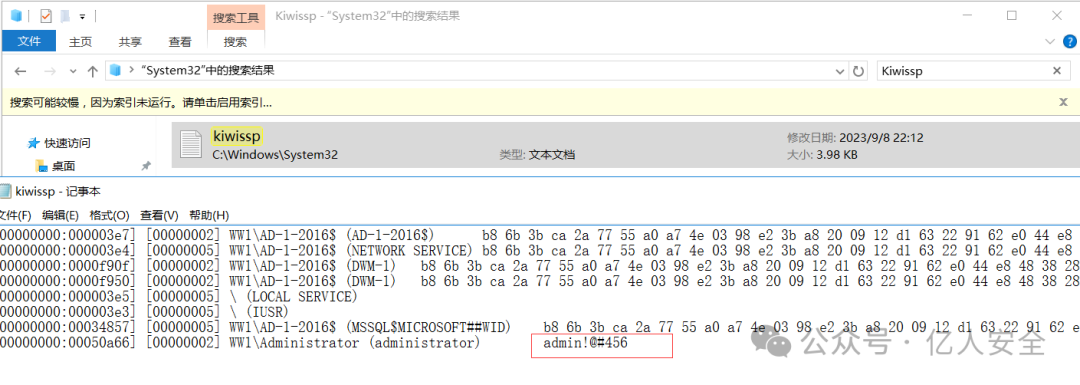Click the admin!@#456 password text in Notepad
The height and width of the screenshot is (385, 1080).
(x=585, y=343)
